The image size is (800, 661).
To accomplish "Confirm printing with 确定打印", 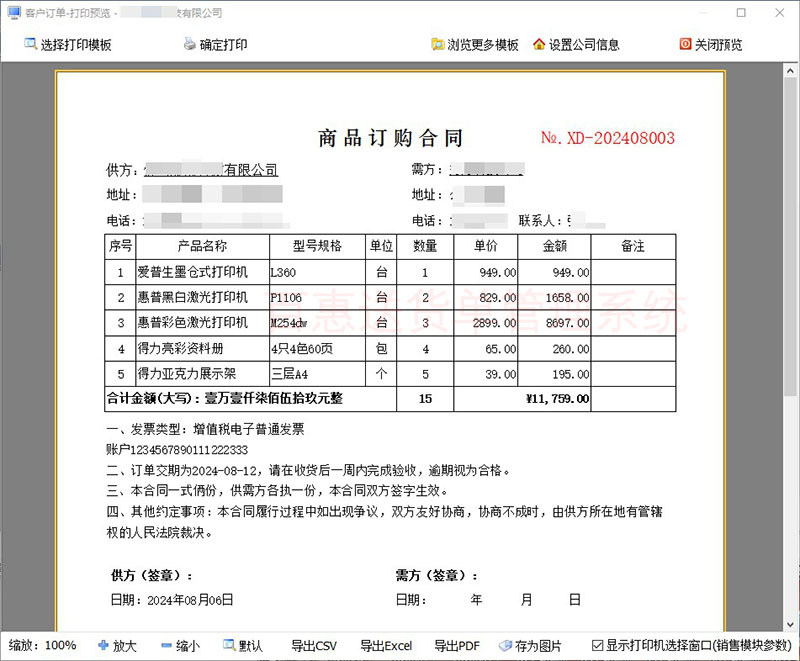I will tap(215, 44).
